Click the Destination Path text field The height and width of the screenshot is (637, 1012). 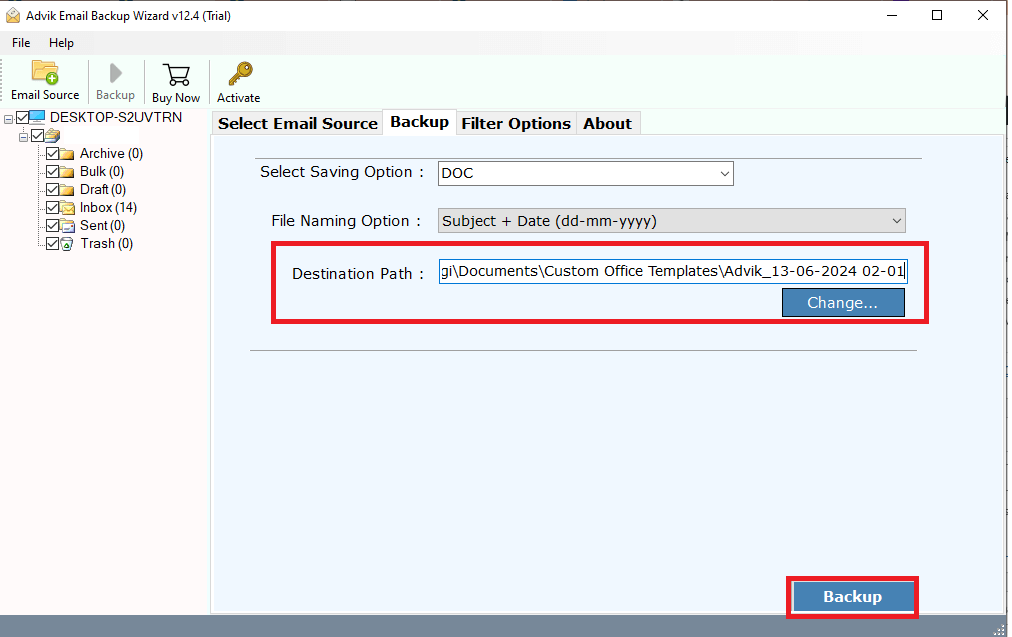click(x=673, y=271)
